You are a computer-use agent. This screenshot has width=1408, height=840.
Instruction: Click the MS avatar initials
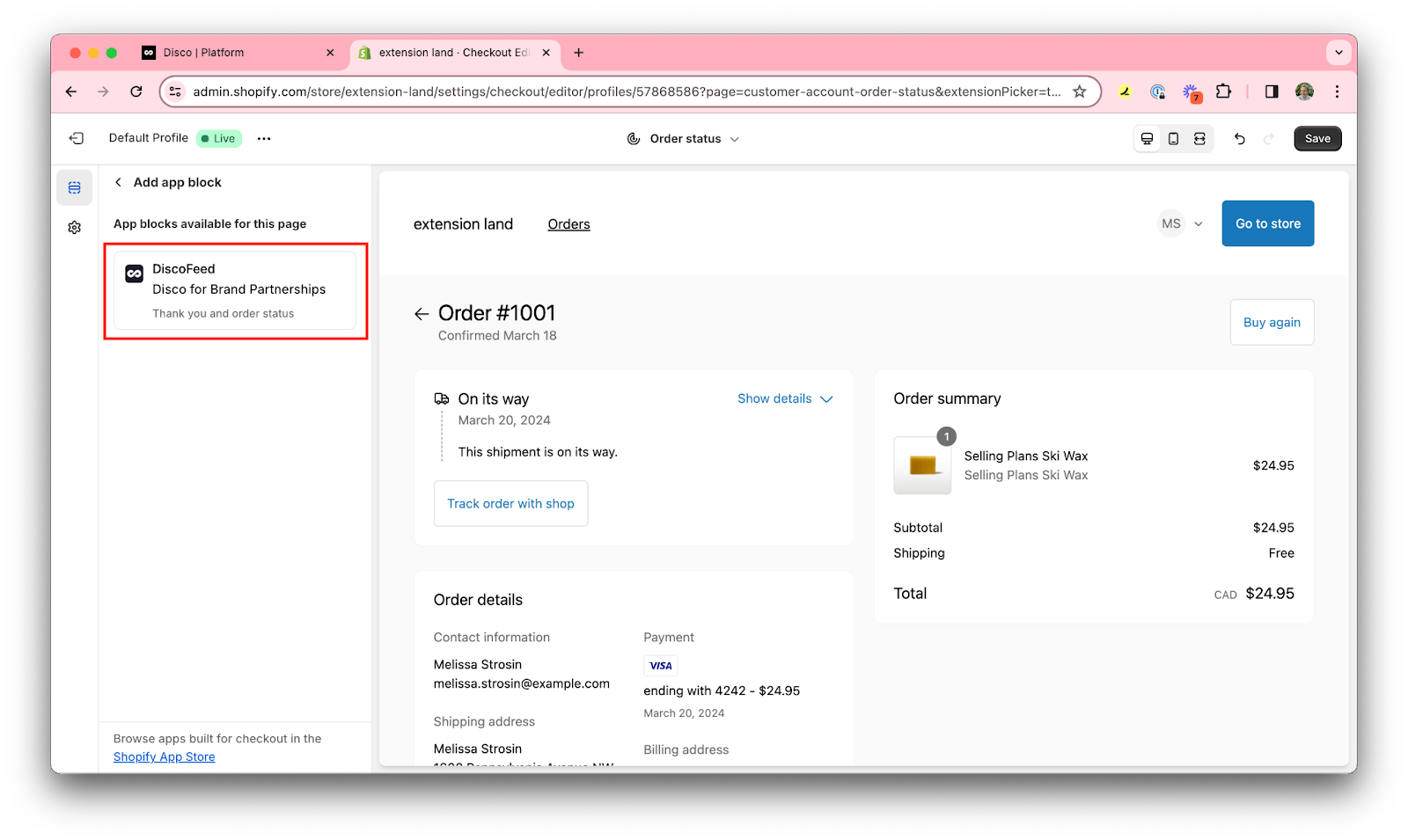click(x=1171, y=223)
